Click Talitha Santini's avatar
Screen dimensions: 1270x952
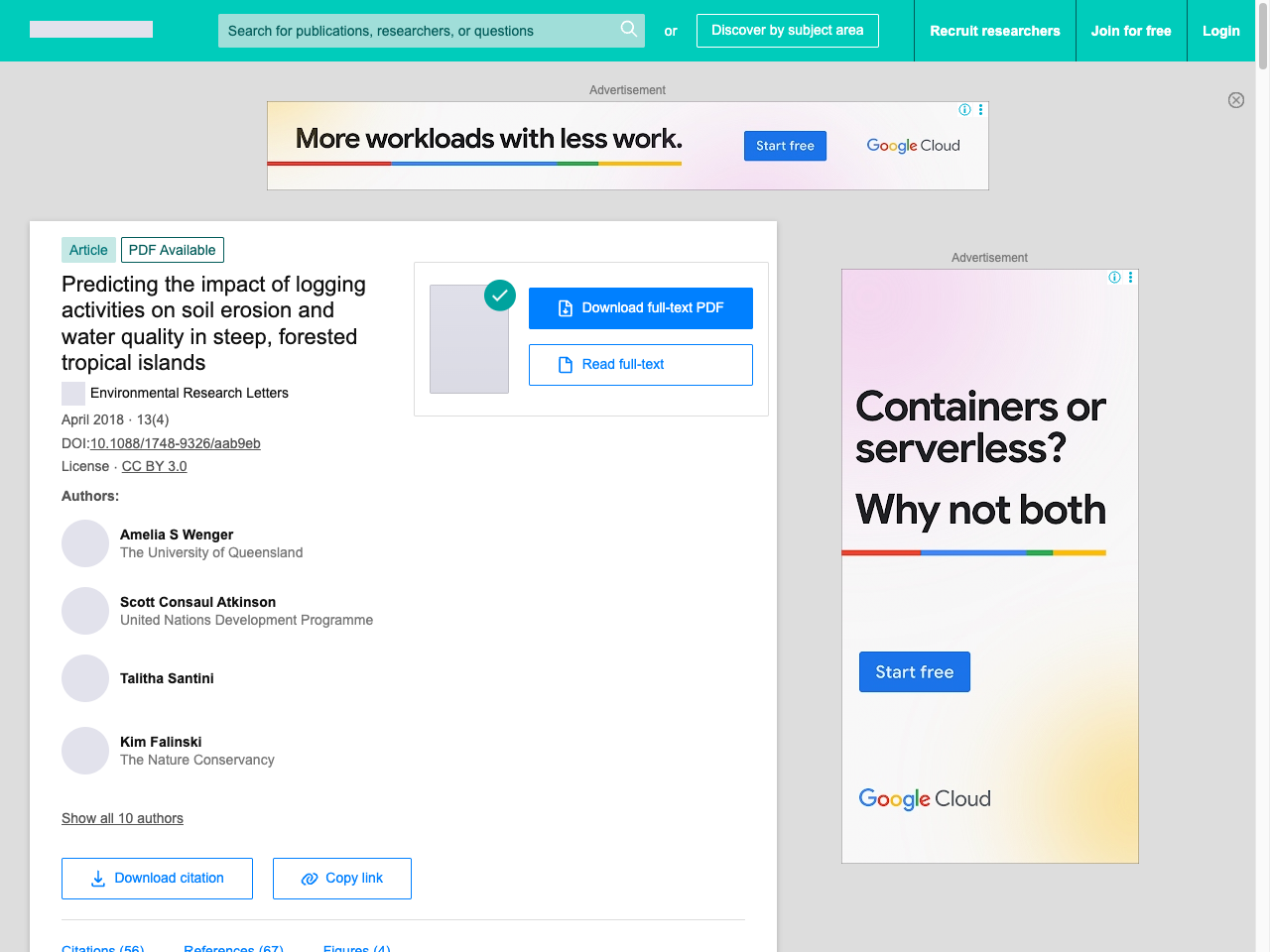point(85,678)
